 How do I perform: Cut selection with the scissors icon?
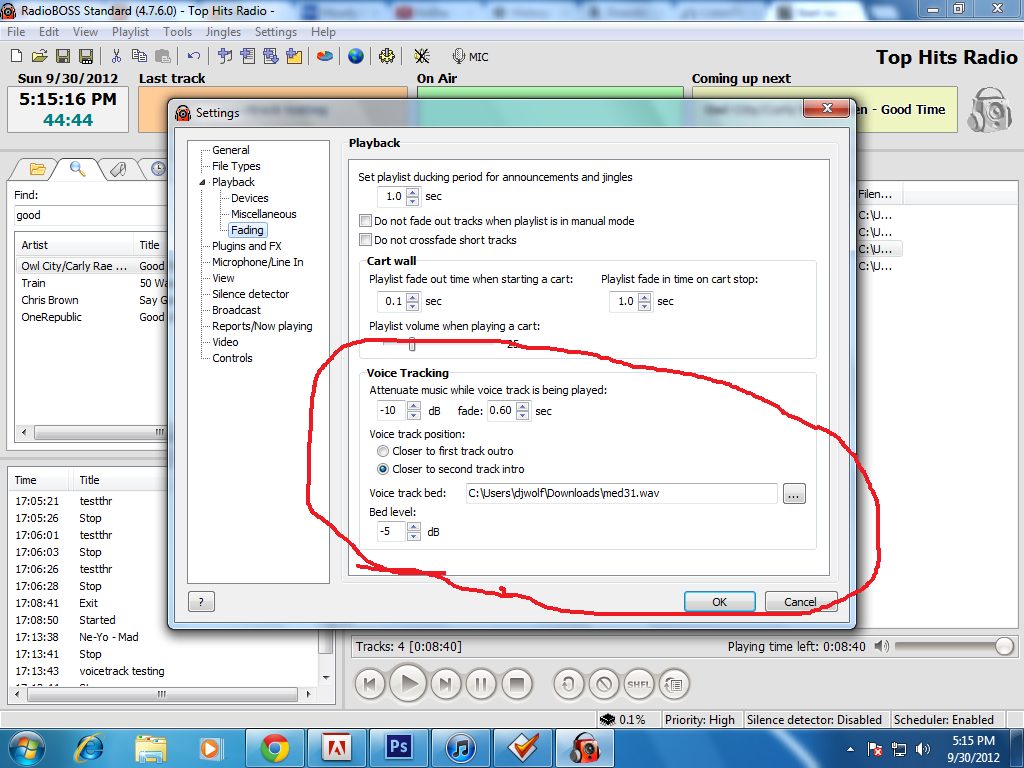[x=116, y=56]
